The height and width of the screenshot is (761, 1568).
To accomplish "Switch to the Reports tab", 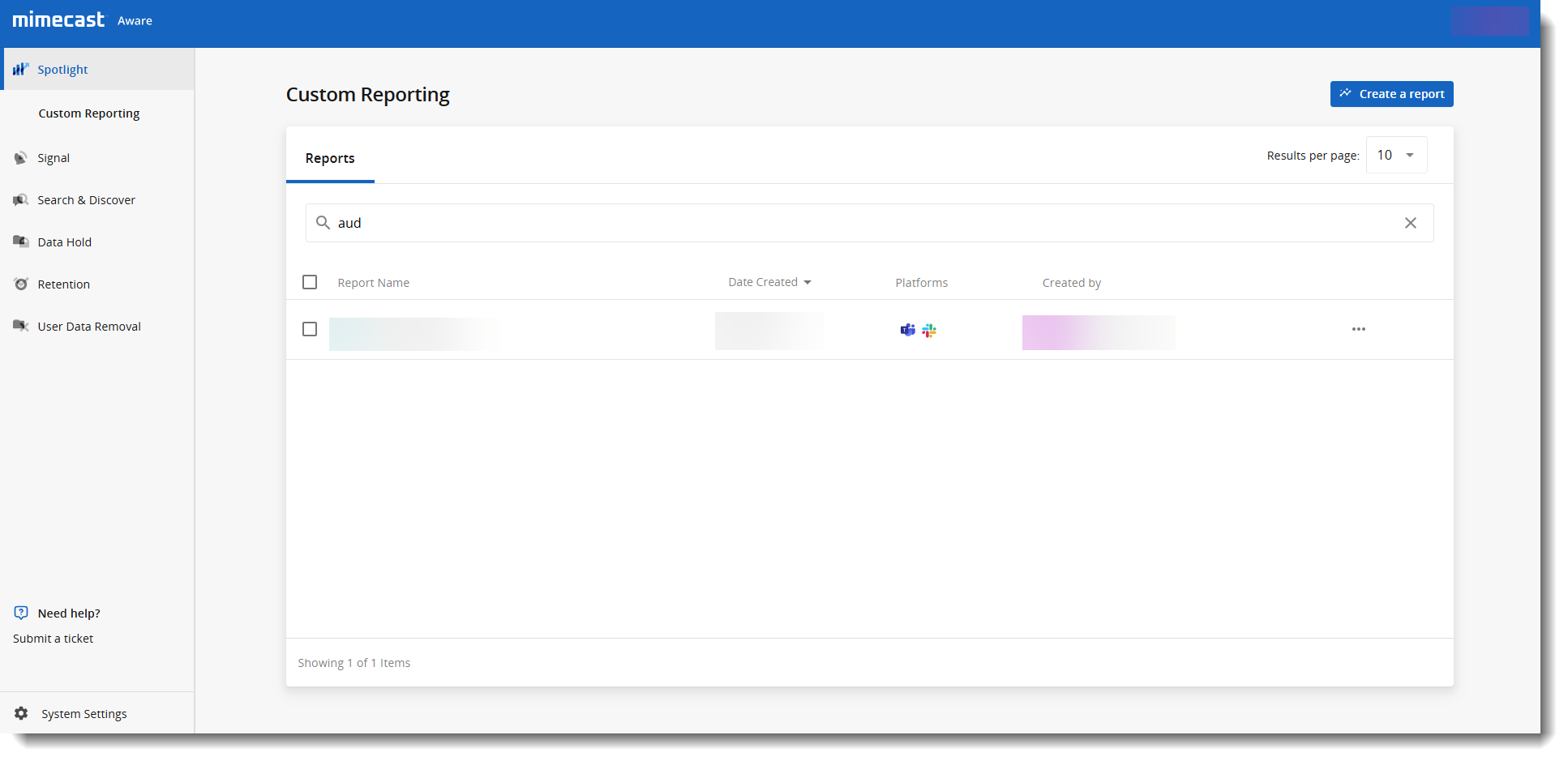I will tap(330, 158).
